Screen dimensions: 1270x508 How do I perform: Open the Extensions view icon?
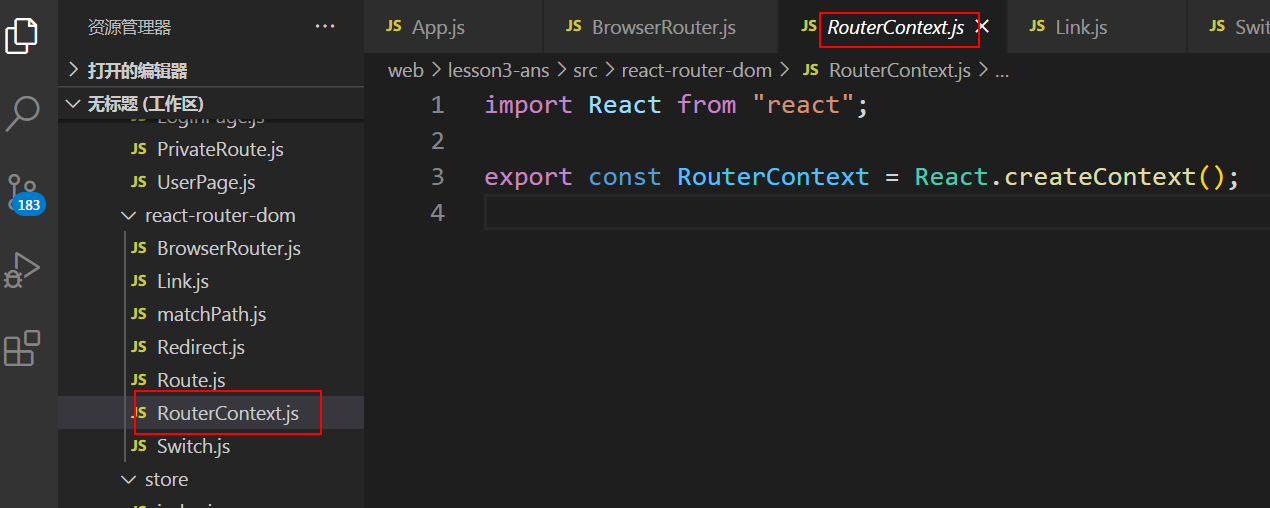click(x=22, y=349)
